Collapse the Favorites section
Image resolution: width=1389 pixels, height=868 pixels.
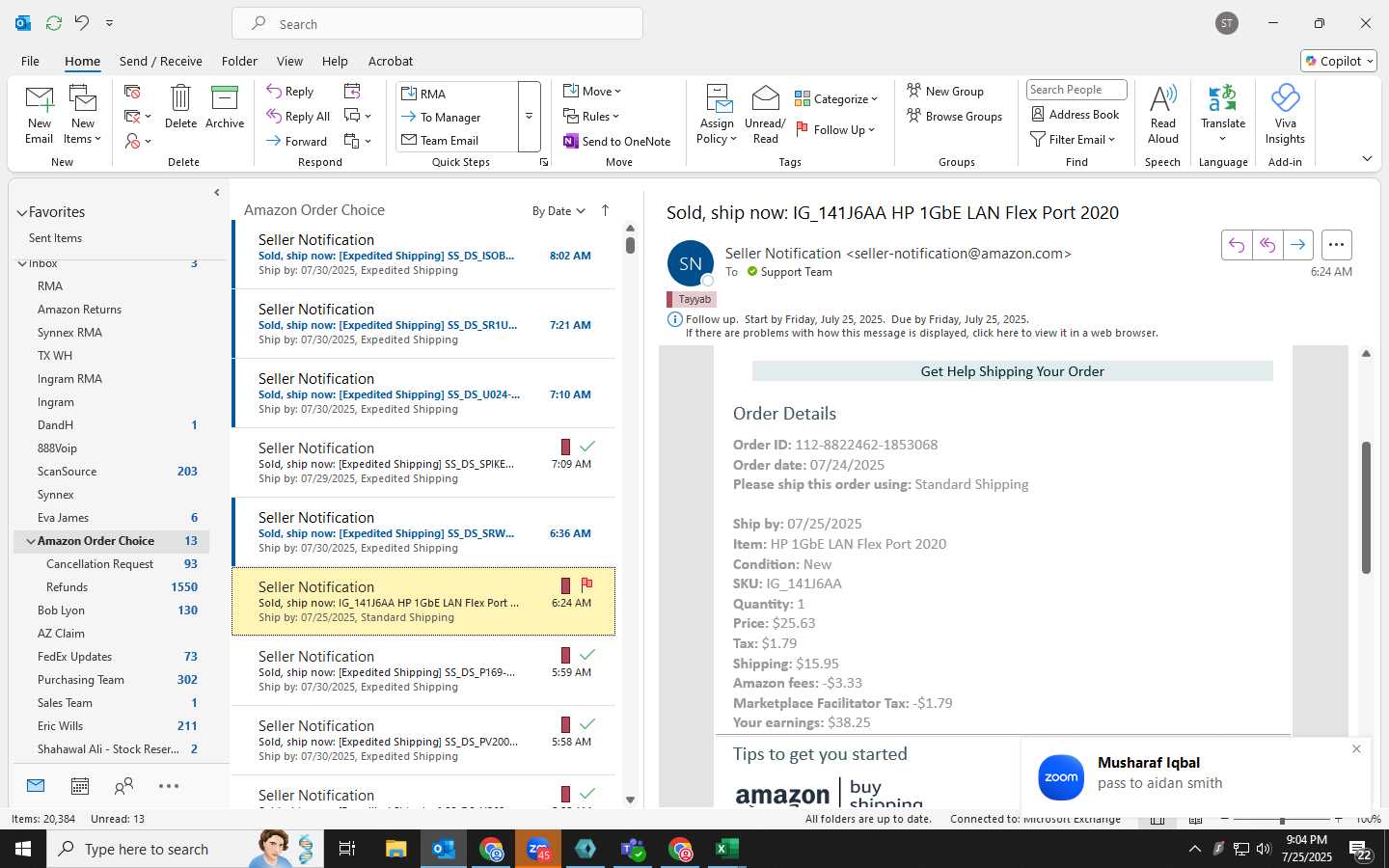pyautogui.click(x=21, y=212)
